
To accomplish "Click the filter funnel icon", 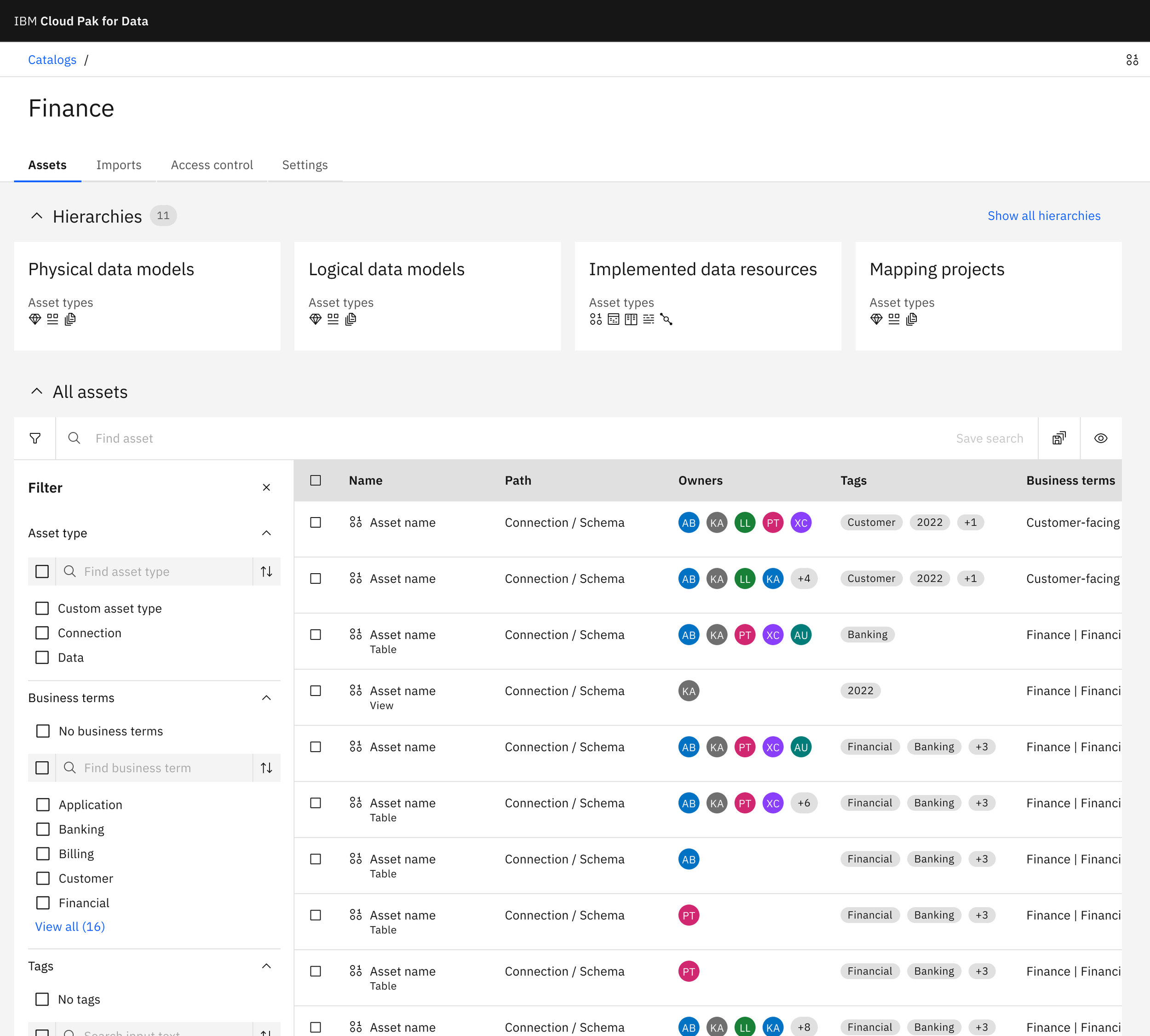I will tap(34, 438).
